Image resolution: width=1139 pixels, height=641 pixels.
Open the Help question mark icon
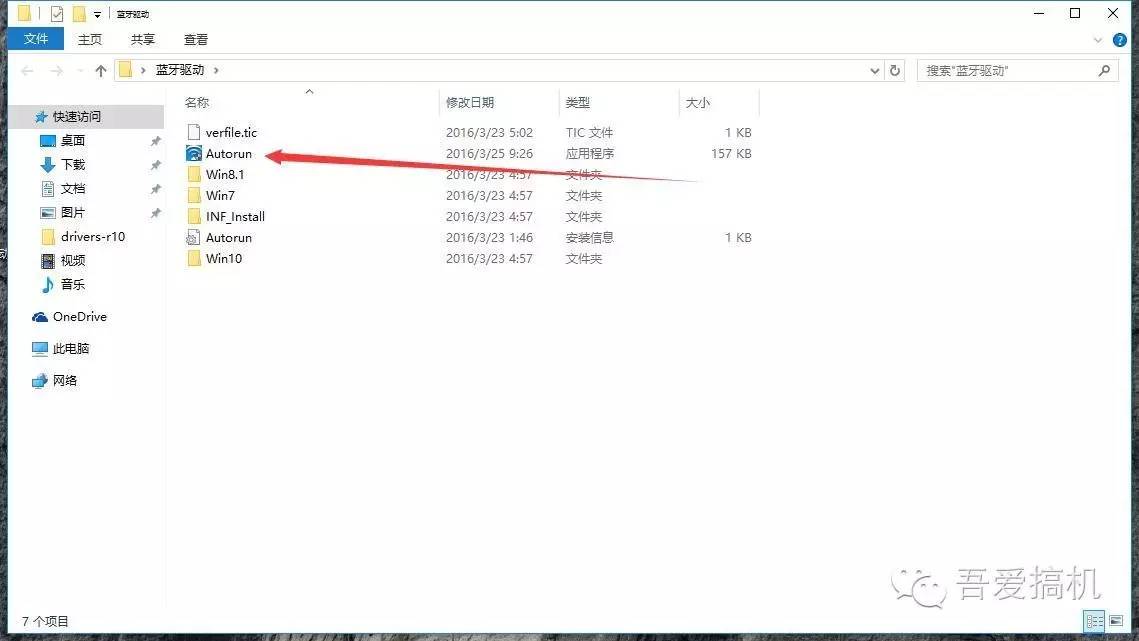click(1121, 40)
